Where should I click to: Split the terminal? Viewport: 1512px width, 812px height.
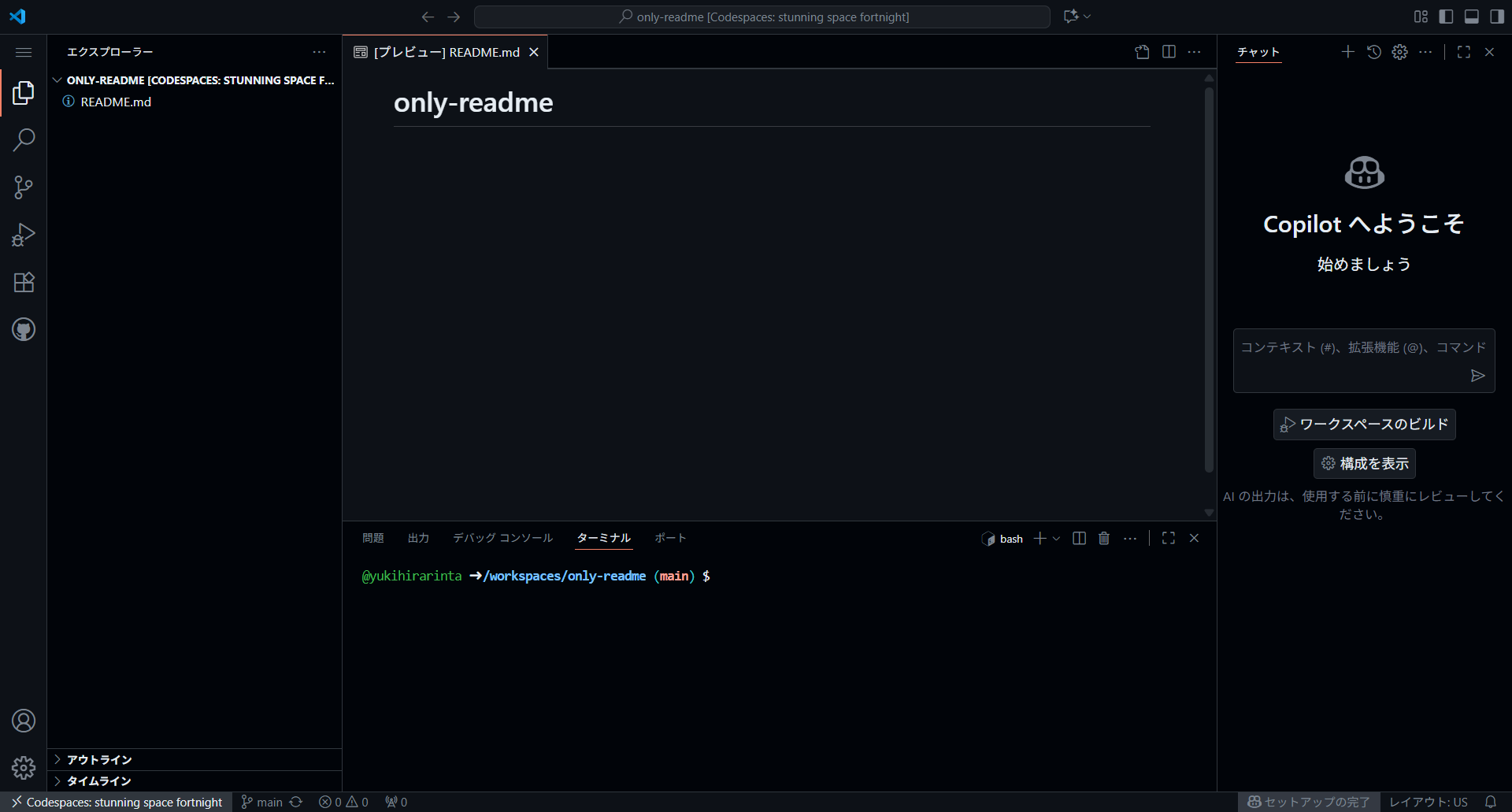1080,538
